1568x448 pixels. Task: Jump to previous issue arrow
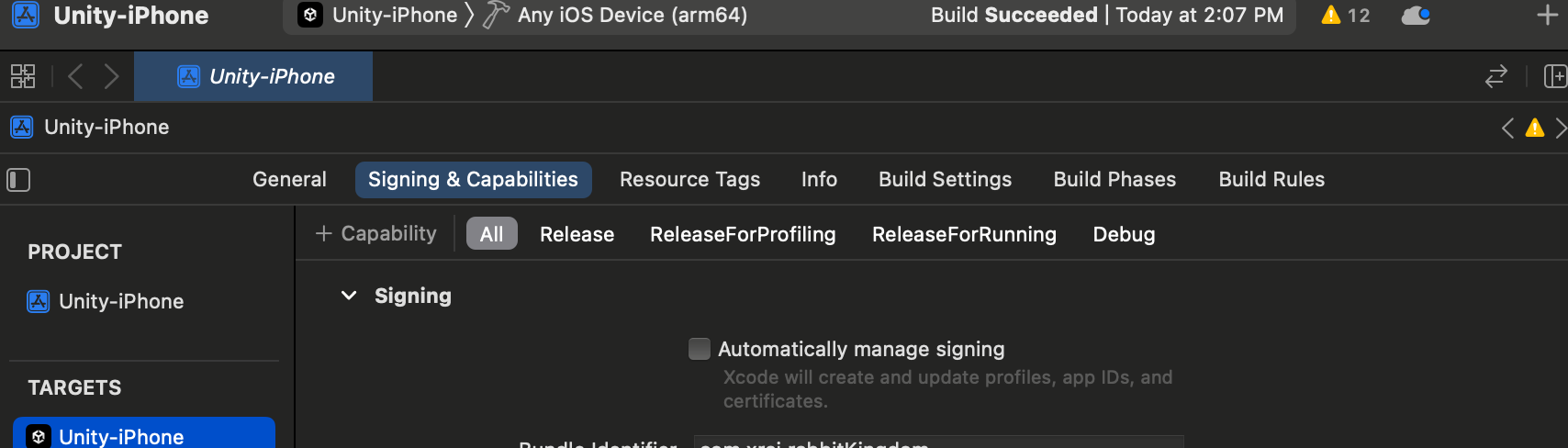[x=1507, y=128]
